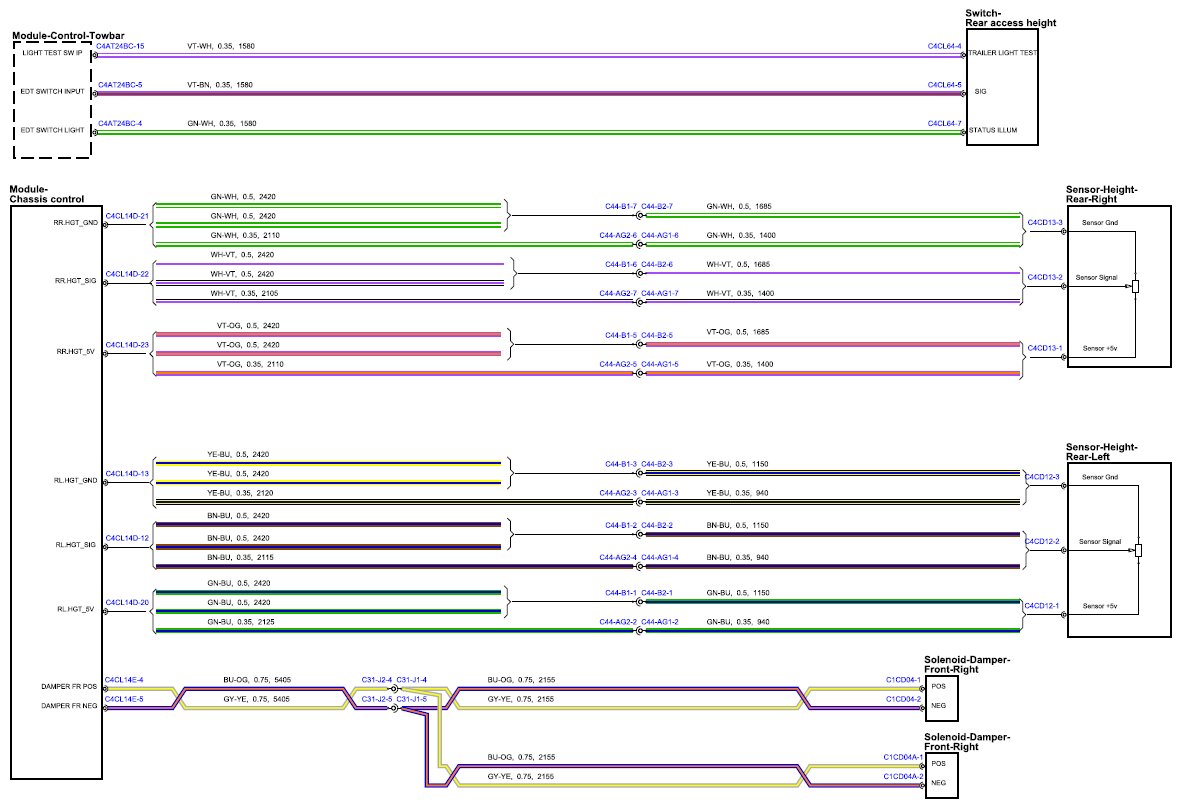1181x808 pixels.
Task: Select the Module-Control-Towbar dashed component box
Action: pyautogui.click(x=52, y=99)
